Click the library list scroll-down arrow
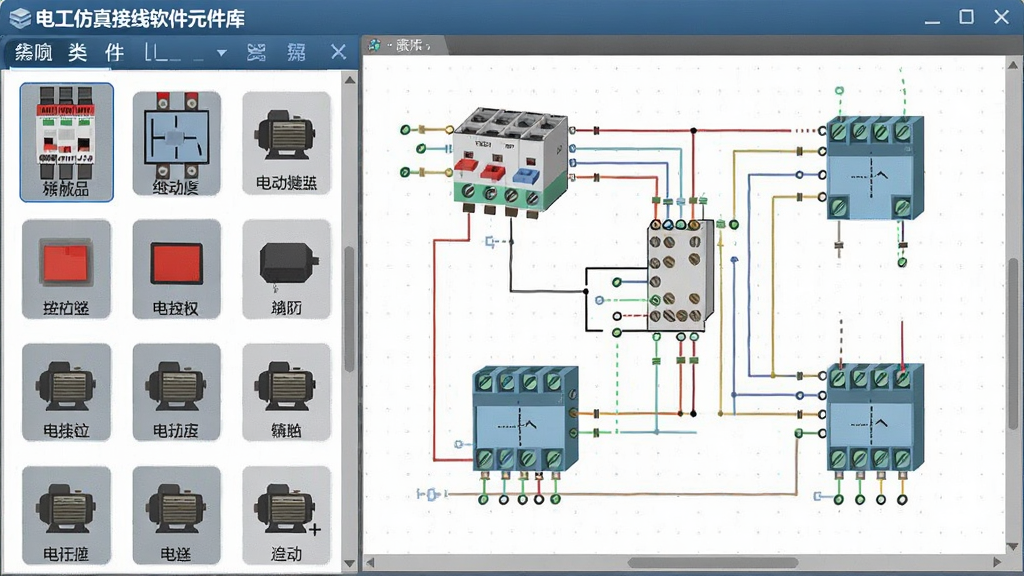 click(350, 563)
